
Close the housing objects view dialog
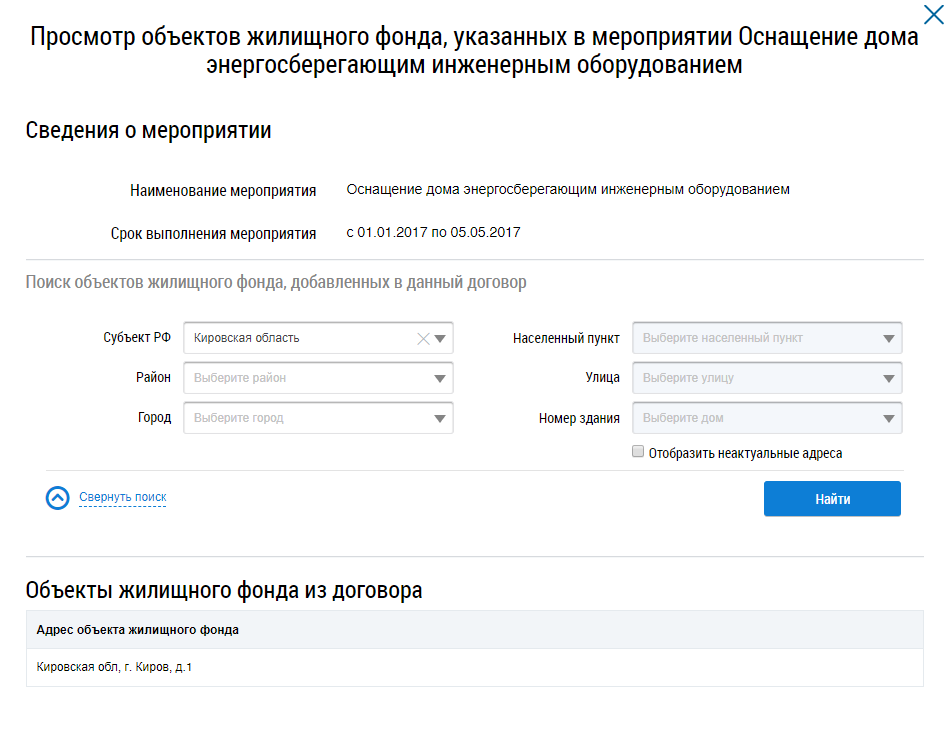pos(932,13)
